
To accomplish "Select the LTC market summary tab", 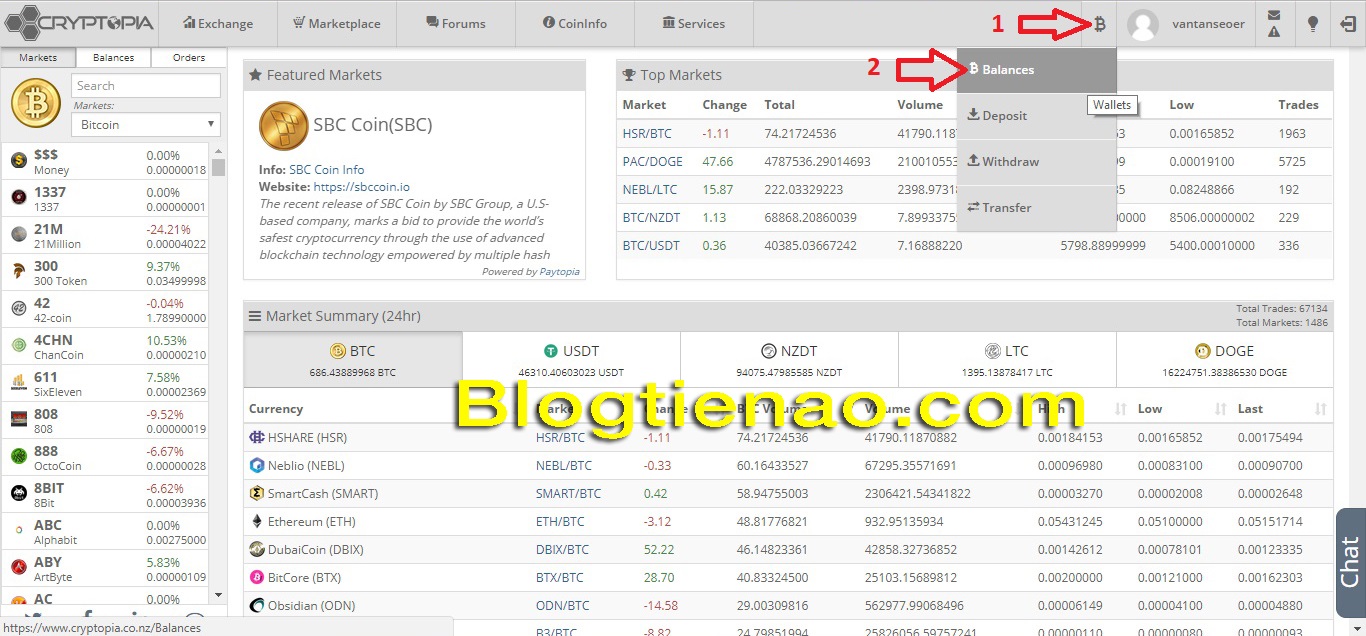I will [x=1007, y=360].
